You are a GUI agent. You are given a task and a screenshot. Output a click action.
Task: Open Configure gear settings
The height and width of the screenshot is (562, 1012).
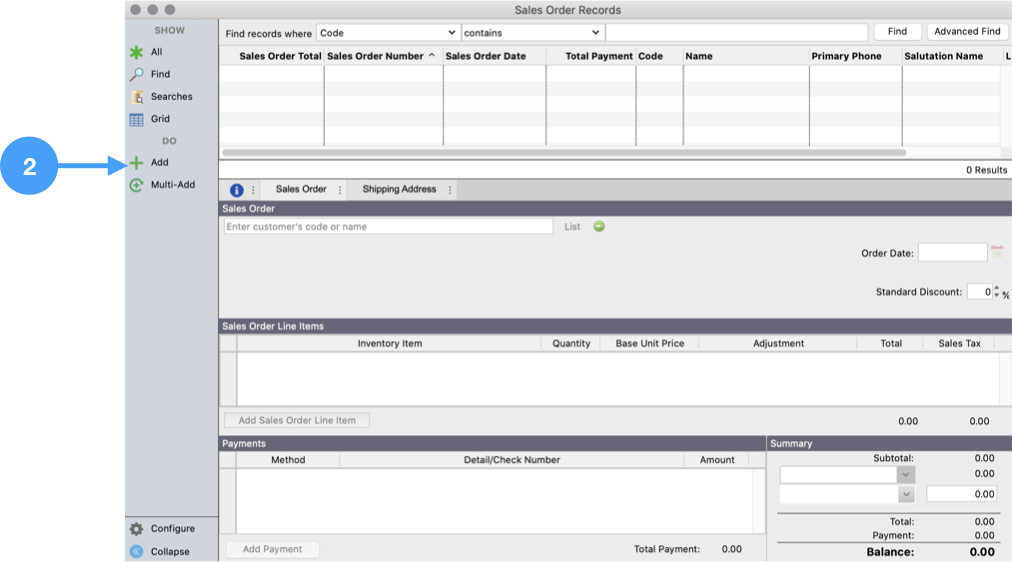click(137, 529)
